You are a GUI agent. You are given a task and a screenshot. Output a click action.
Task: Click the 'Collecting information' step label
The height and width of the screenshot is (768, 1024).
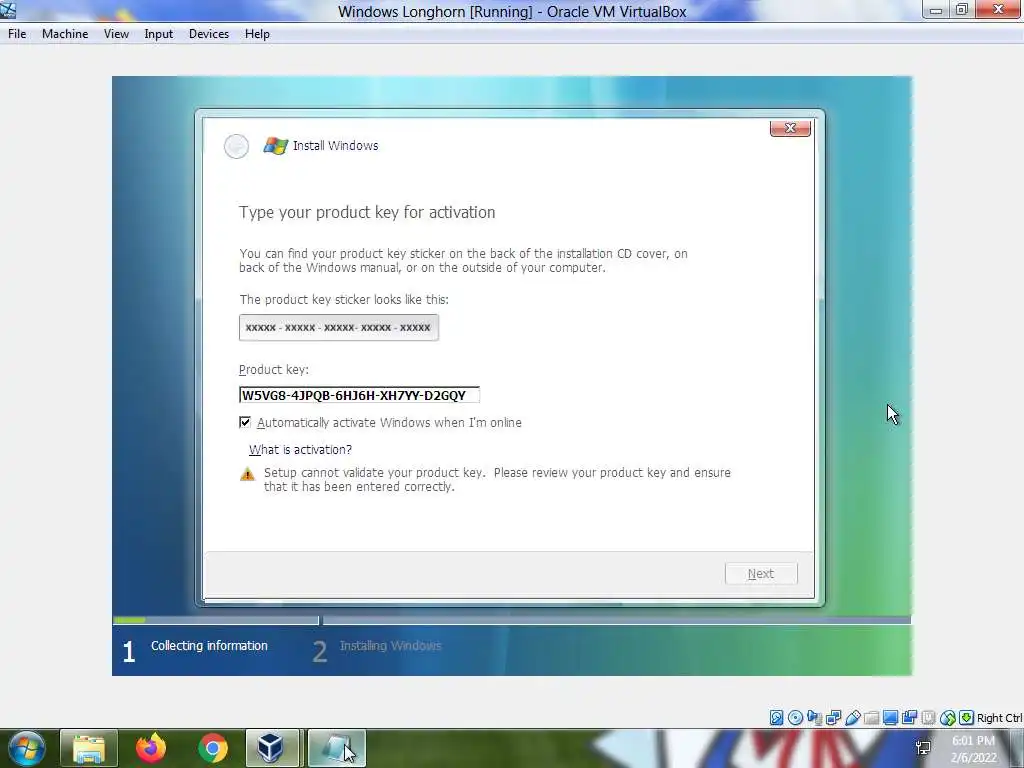[x=209, y=645]
